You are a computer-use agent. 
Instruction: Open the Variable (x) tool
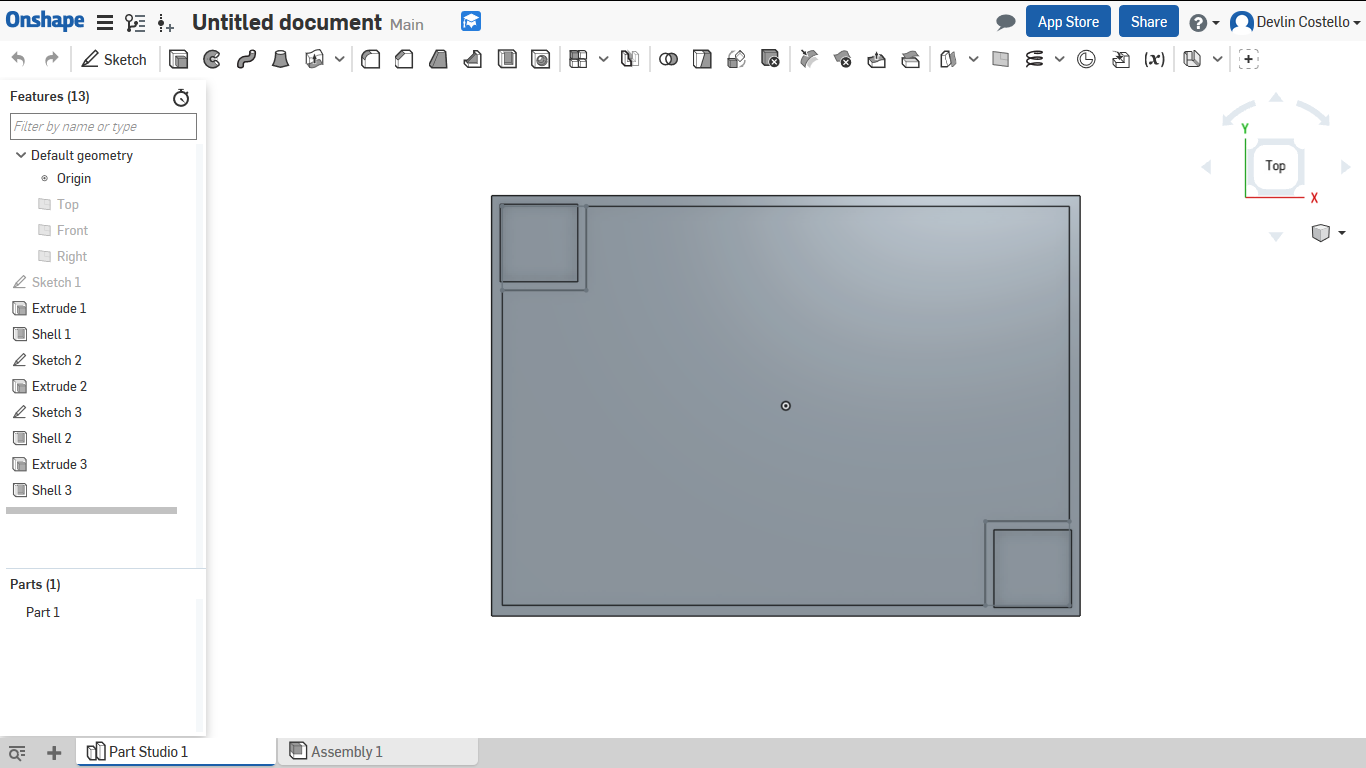(x=1155, y=59)
